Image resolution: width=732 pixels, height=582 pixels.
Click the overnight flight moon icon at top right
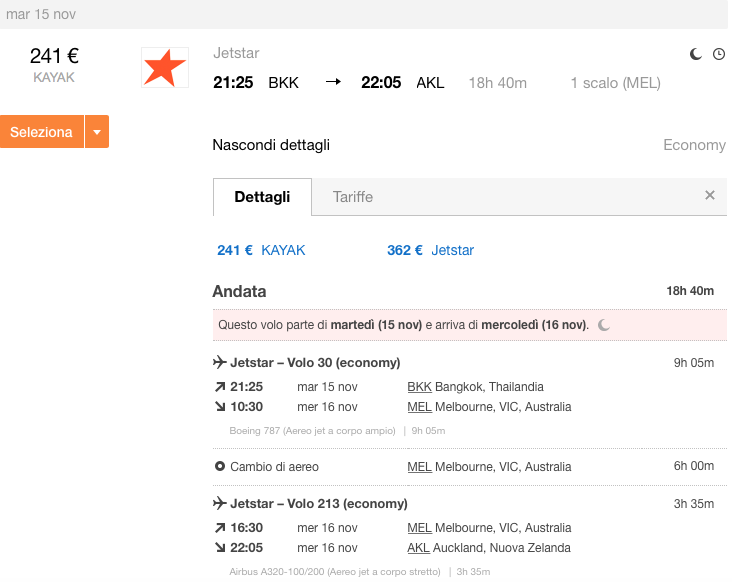coord(696,54)
